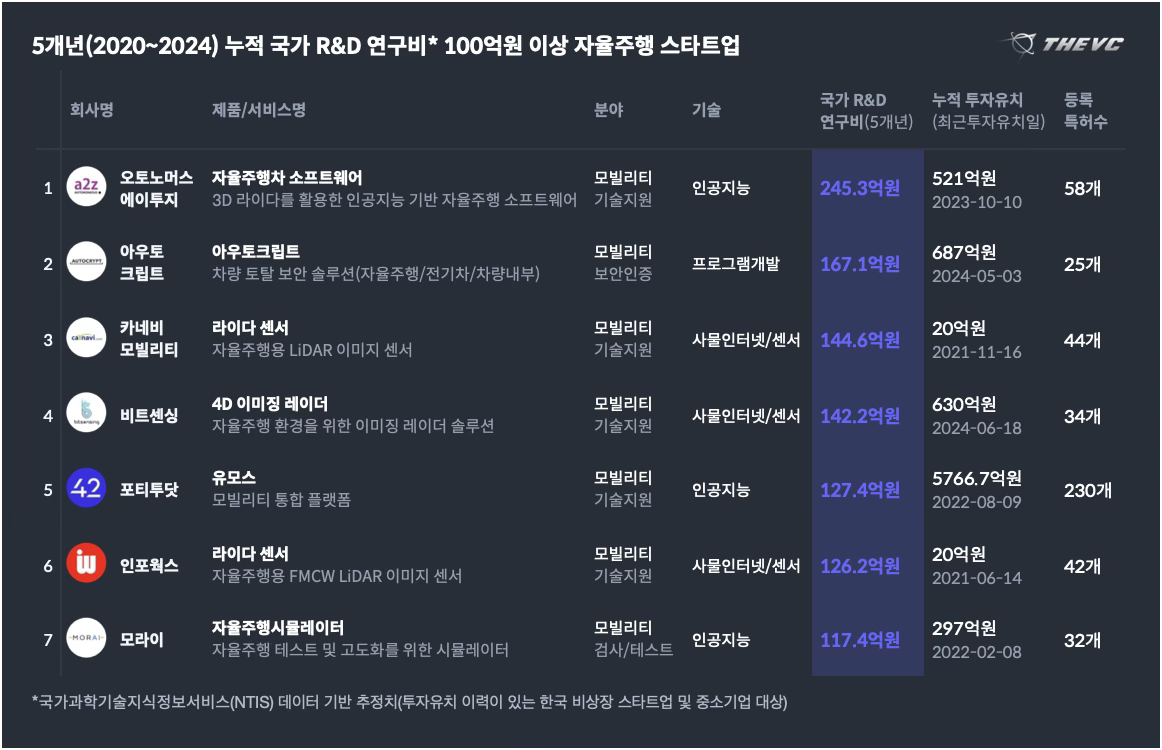Open the 4D 이미징 레이더 product title
This screenshot has width=1162, height=750.
pos(270,404)
